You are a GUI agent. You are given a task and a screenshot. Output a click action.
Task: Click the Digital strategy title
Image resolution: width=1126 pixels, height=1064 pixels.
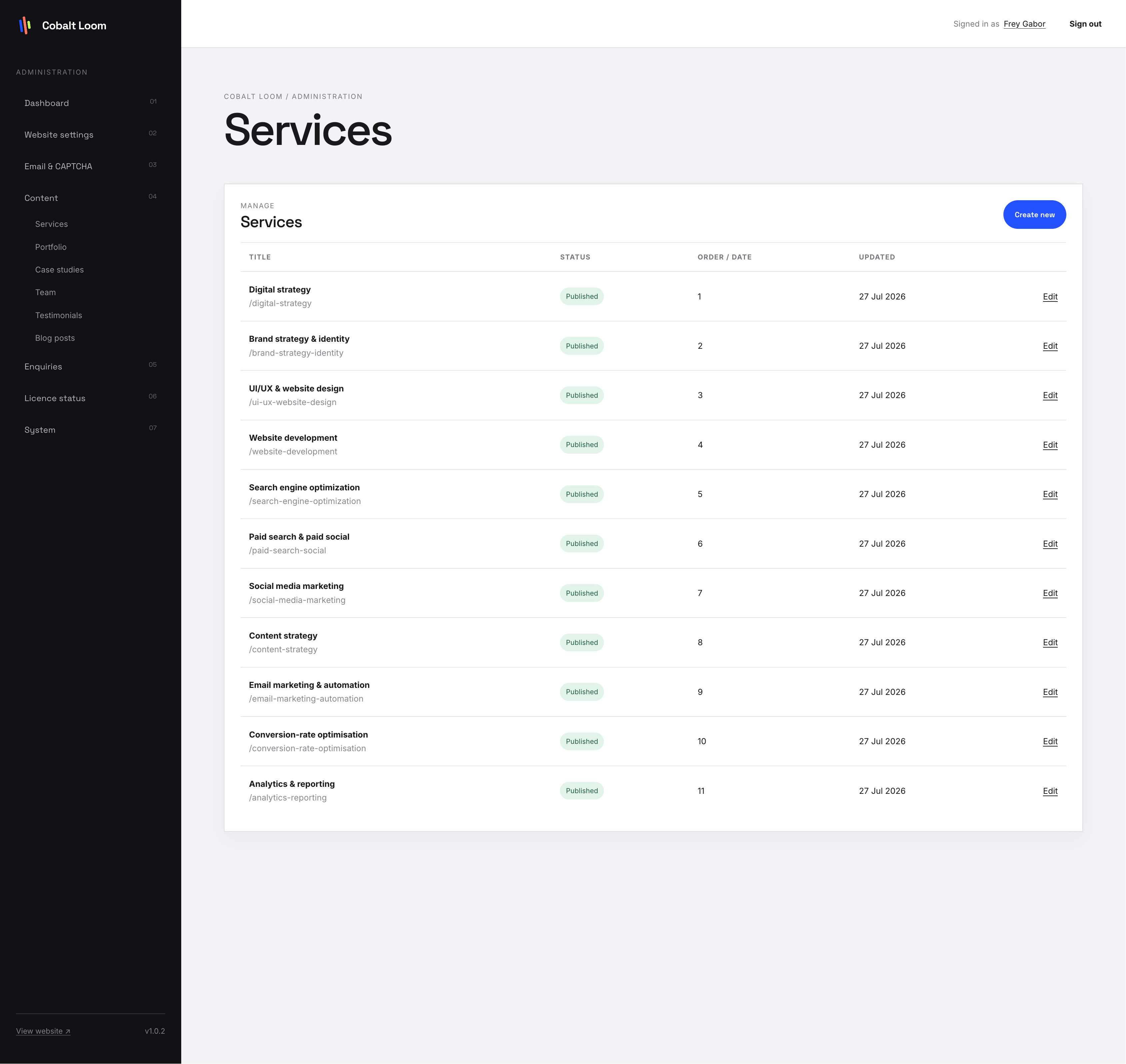coord(280,289)
